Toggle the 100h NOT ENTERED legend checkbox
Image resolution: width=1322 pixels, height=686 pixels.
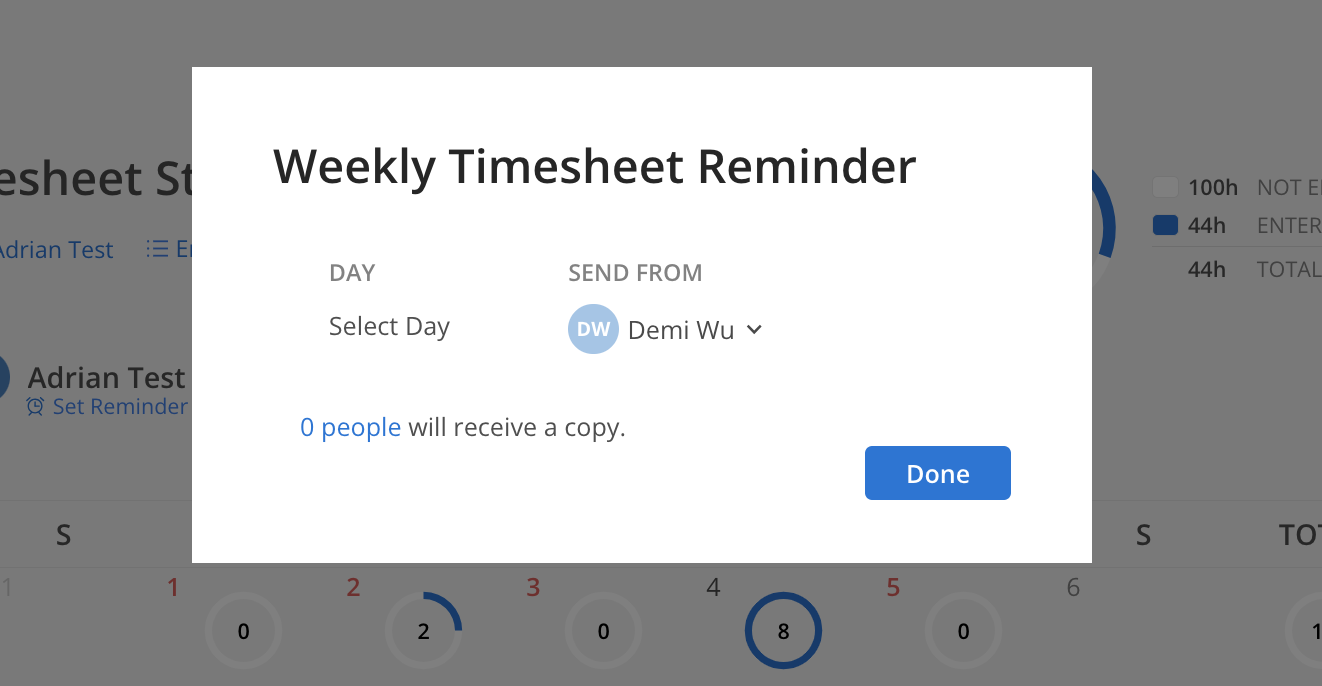1165,187
